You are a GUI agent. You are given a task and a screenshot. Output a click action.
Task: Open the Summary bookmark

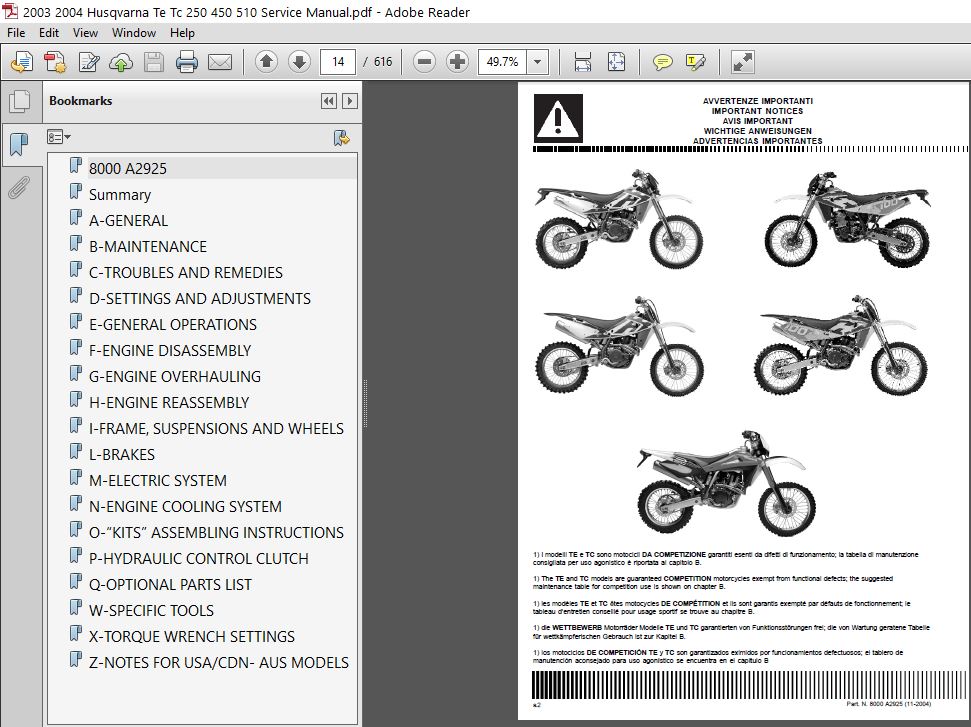pyautogui.click(x=120, y=194)
